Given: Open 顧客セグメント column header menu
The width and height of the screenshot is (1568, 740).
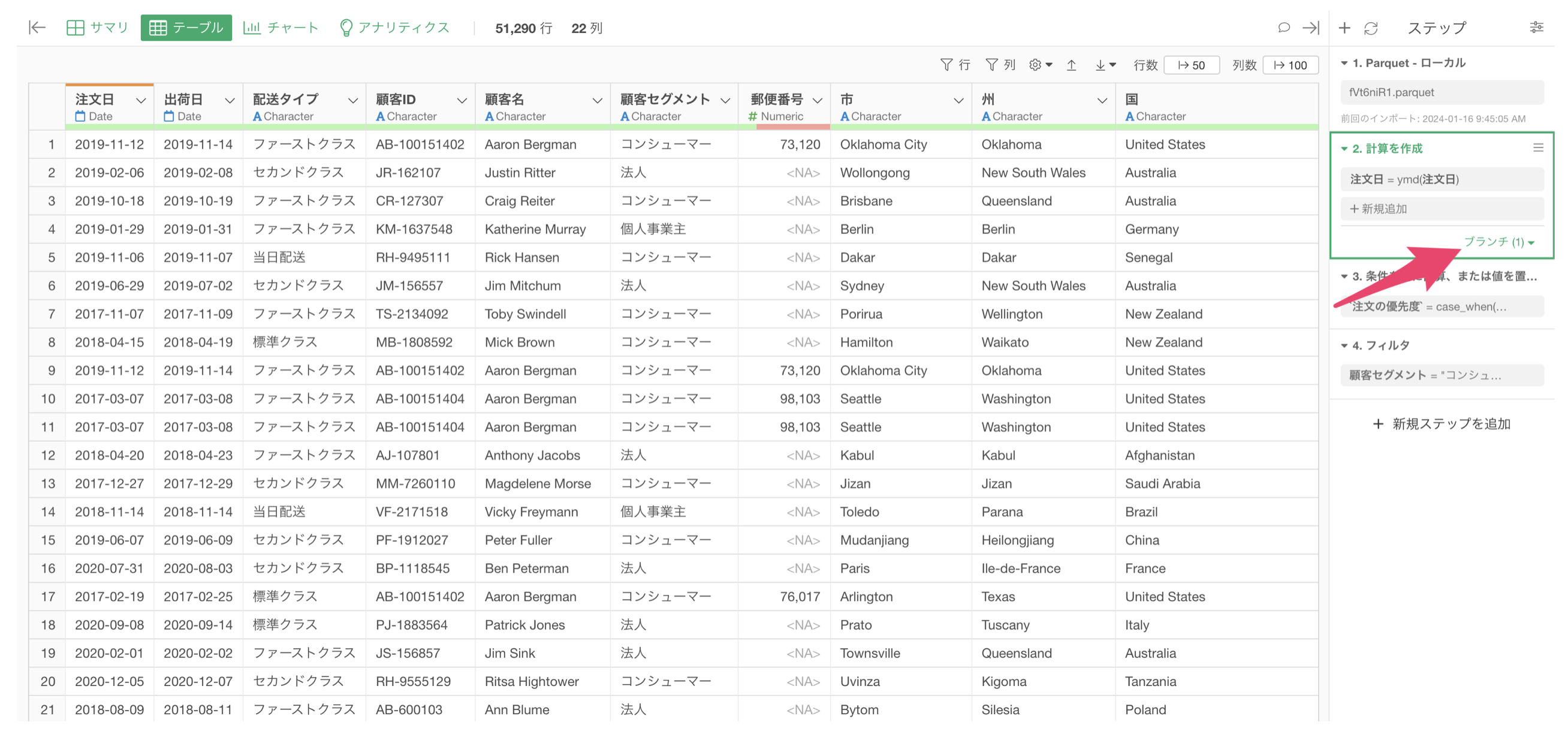Looking at the screenshot, I should point(725,101).
